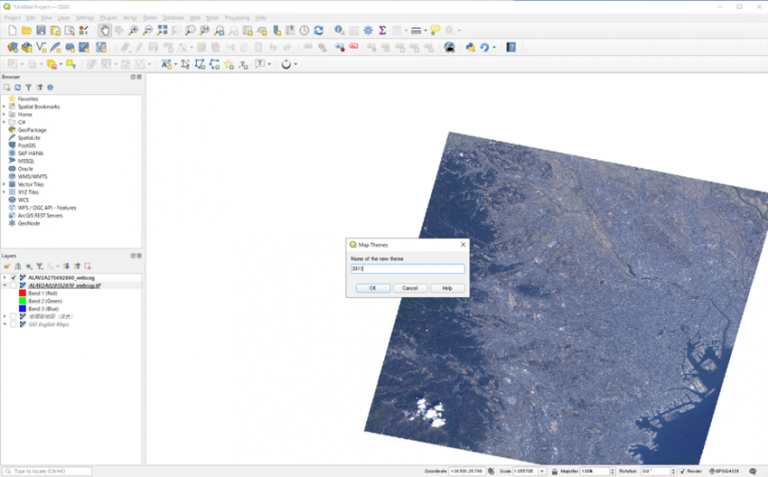This screenshot has height=477, width=768.
Task: Open the Raster menu
Action: [150, 18]
